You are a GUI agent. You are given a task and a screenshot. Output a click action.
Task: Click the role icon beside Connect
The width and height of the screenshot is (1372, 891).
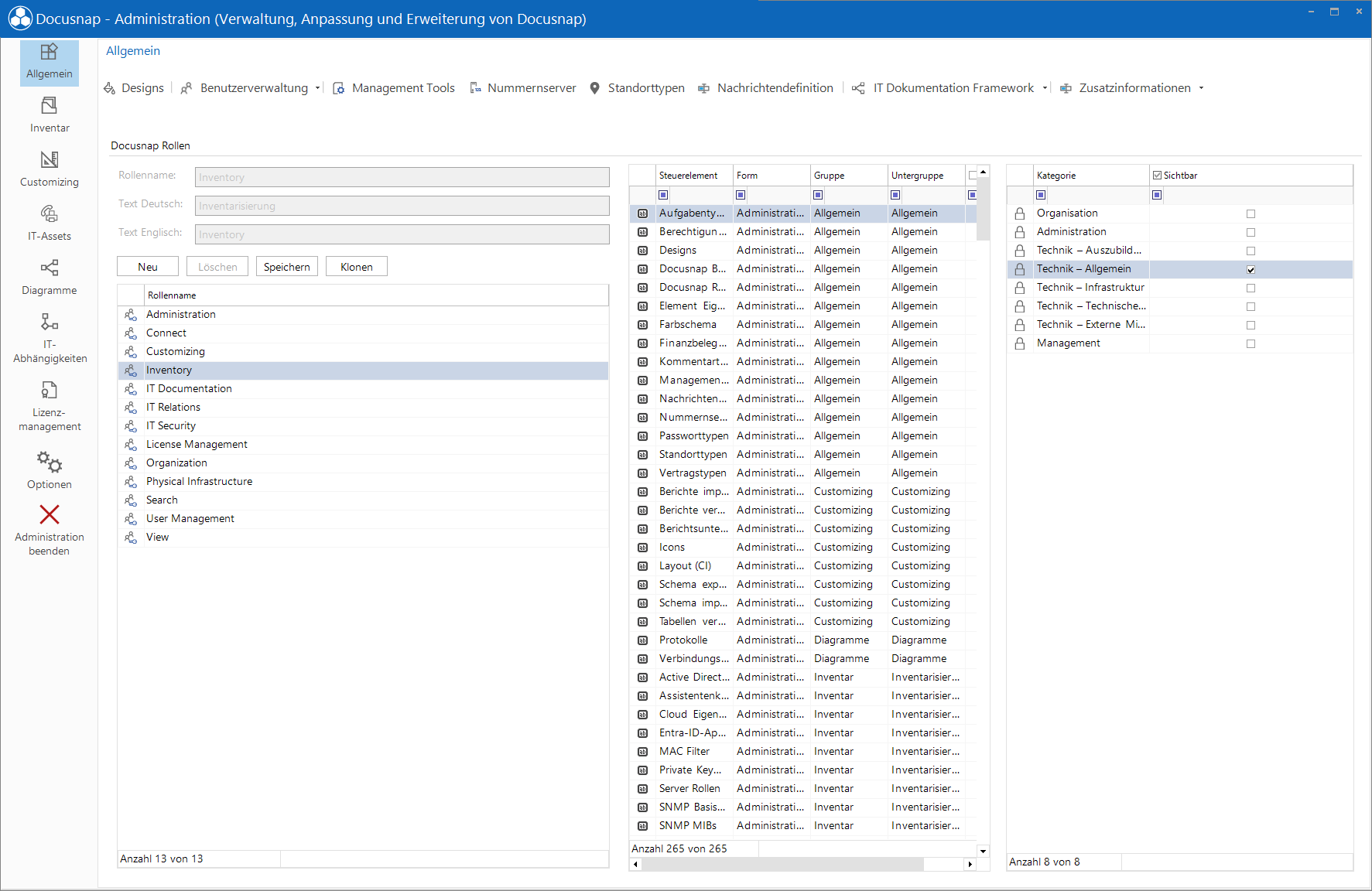[131, 333]
